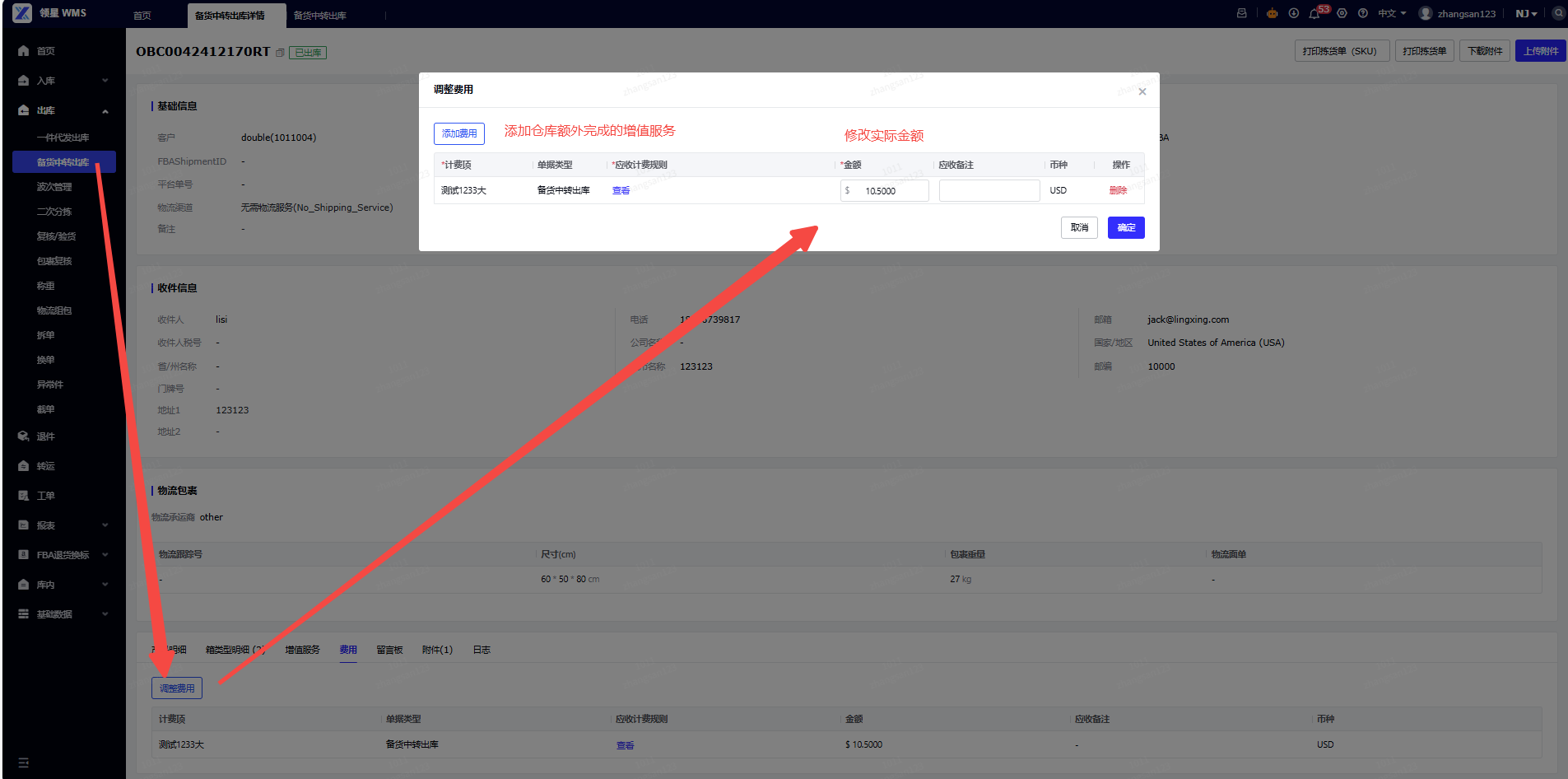Click 下载附件 button

point(1485,51)
